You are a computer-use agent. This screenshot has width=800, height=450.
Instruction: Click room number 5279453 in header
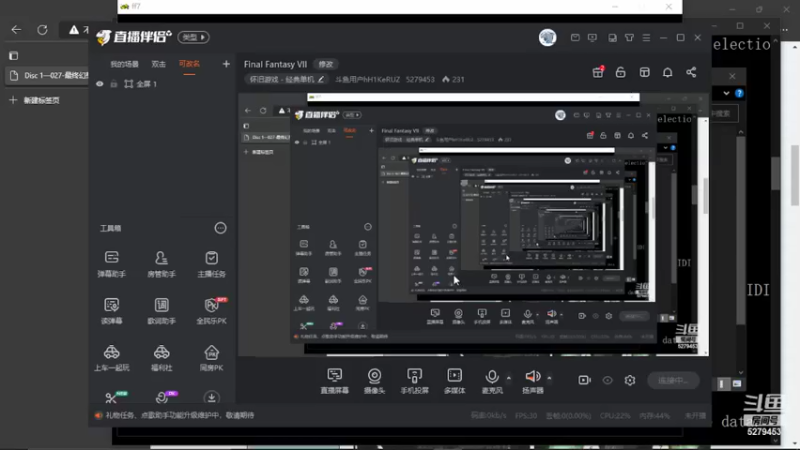(420, 80)
